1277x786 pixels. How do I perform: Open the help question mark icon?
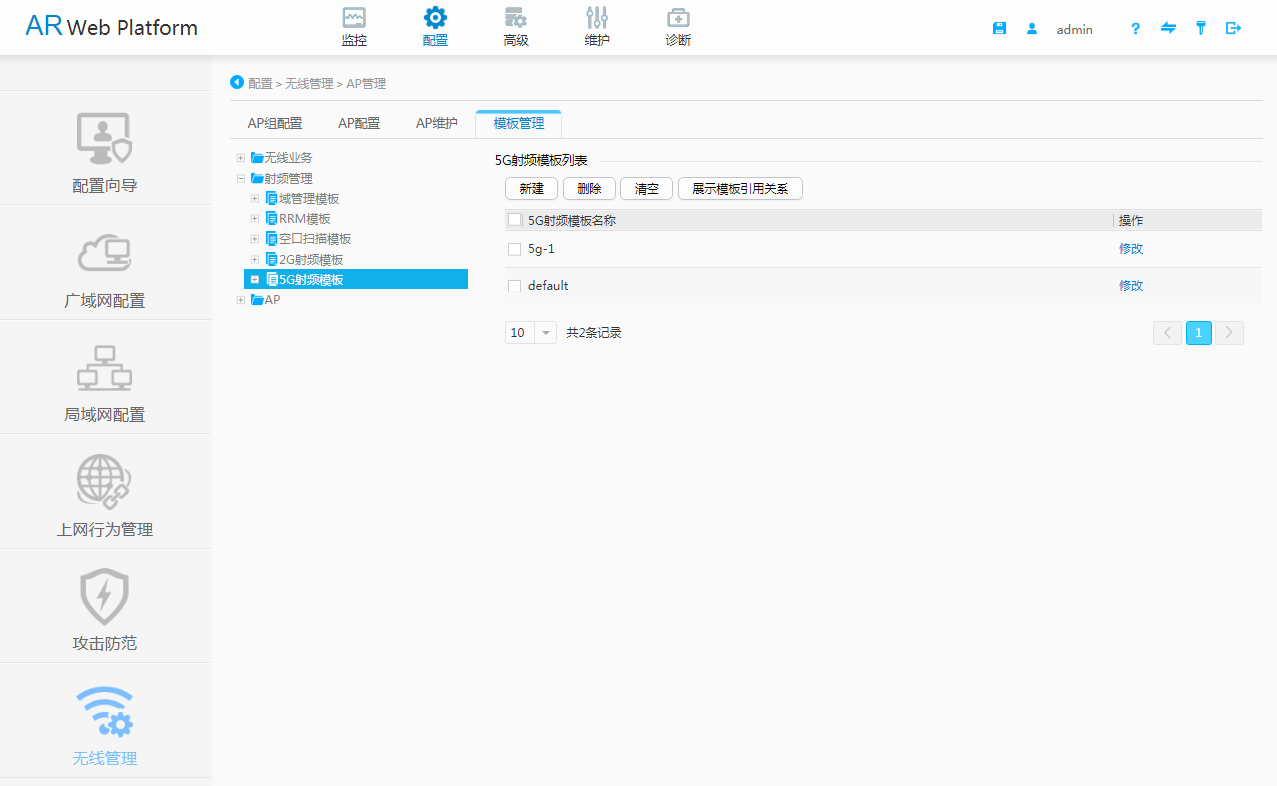[1135, 29]
